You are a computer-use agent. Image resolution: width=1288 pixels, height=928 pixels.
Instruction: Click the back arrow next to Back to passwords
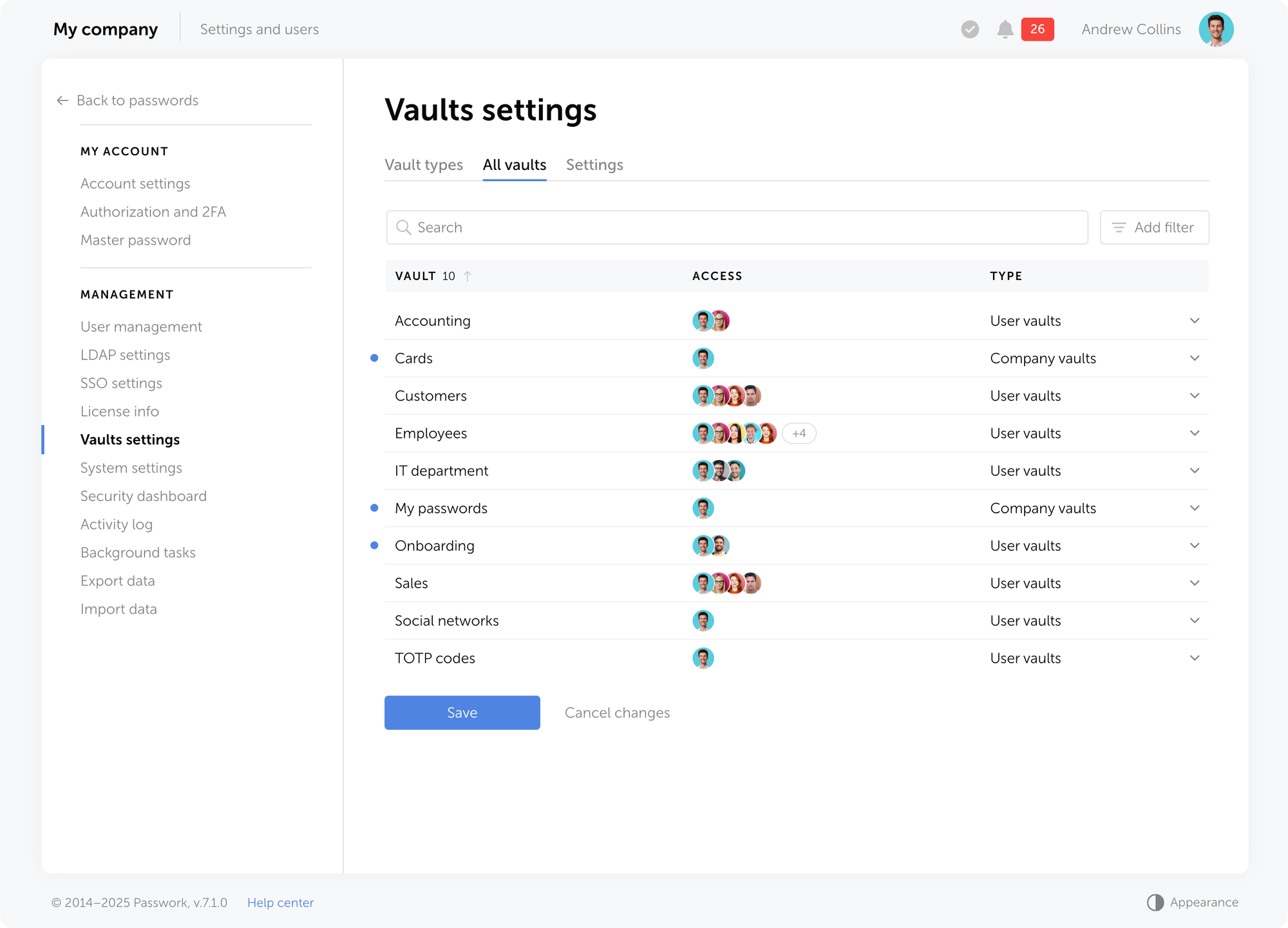click(x=62, y=100)
